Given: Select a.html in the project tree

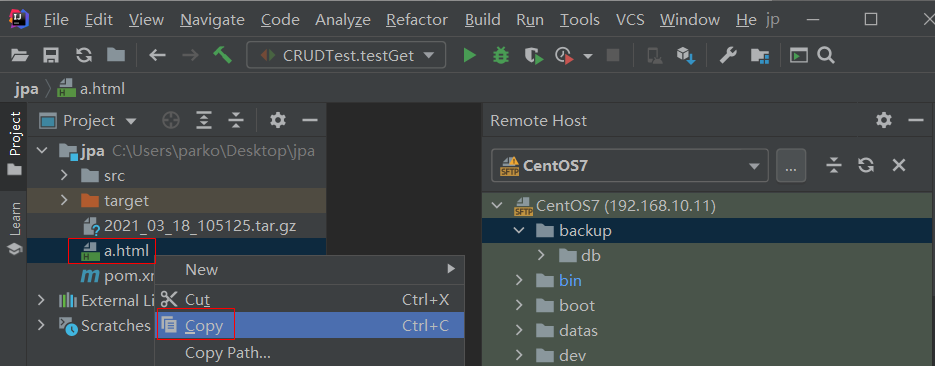Looking at the screenshot, I should click(177, 251).
